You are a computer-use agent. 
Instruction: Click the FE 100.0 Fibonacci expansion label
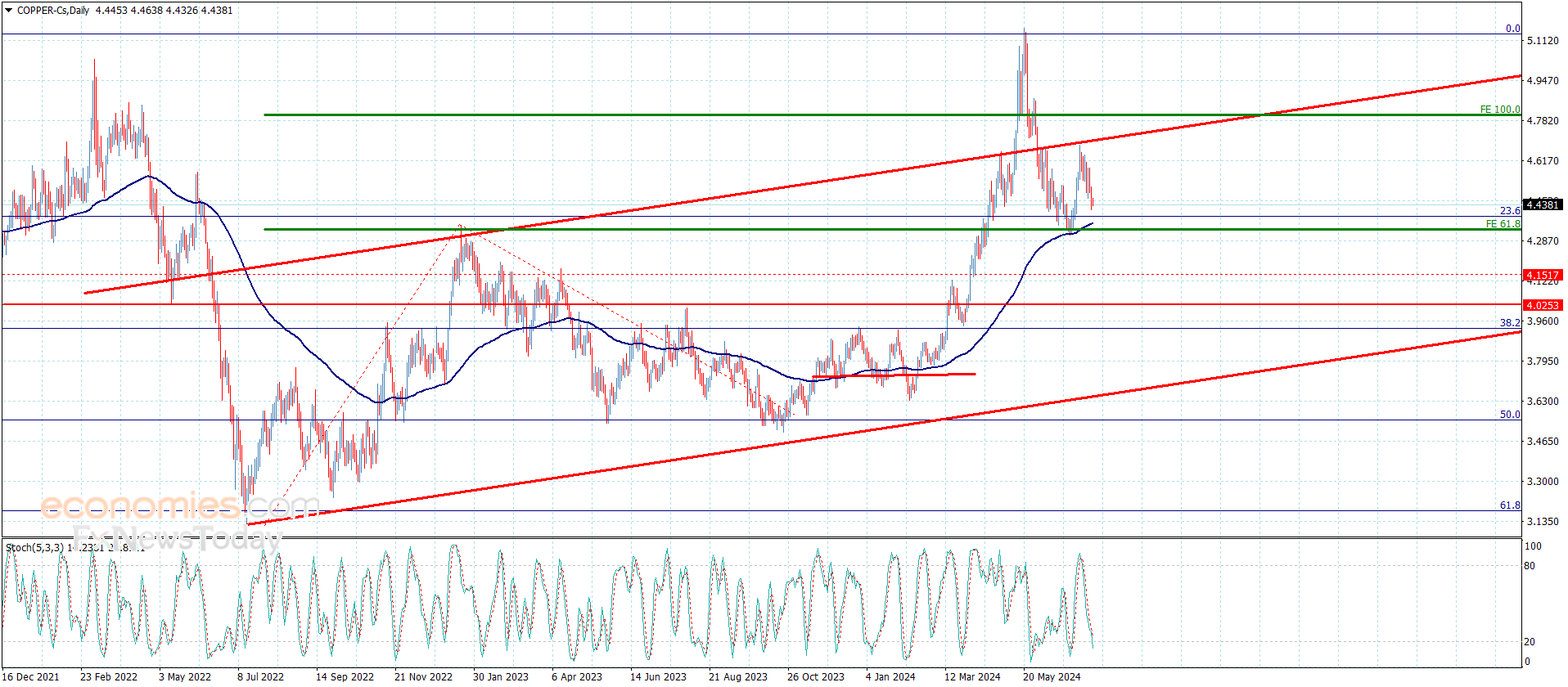[1500, 110]
